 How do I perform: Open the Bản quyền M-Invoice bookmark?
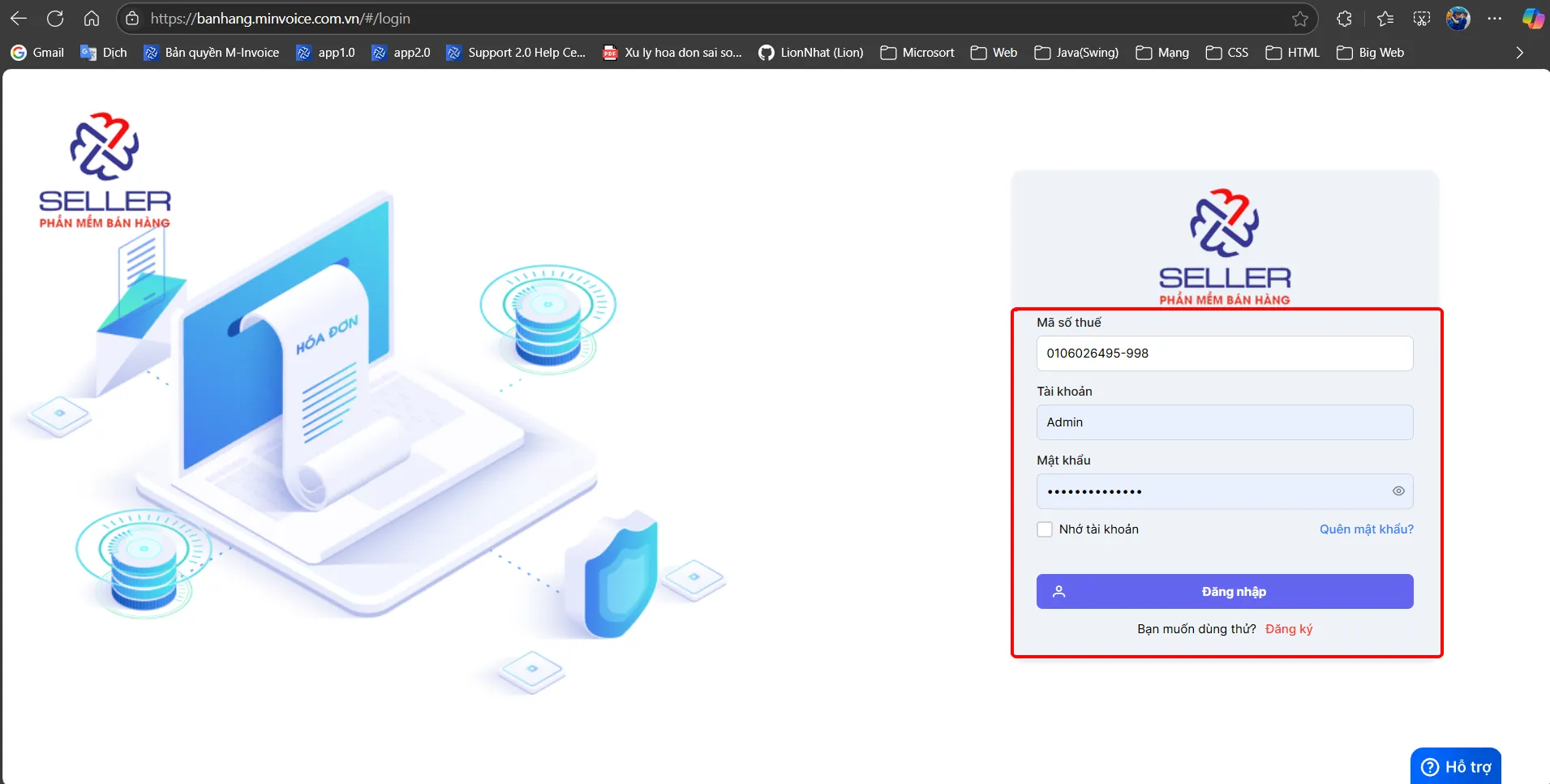pos(211,53)
